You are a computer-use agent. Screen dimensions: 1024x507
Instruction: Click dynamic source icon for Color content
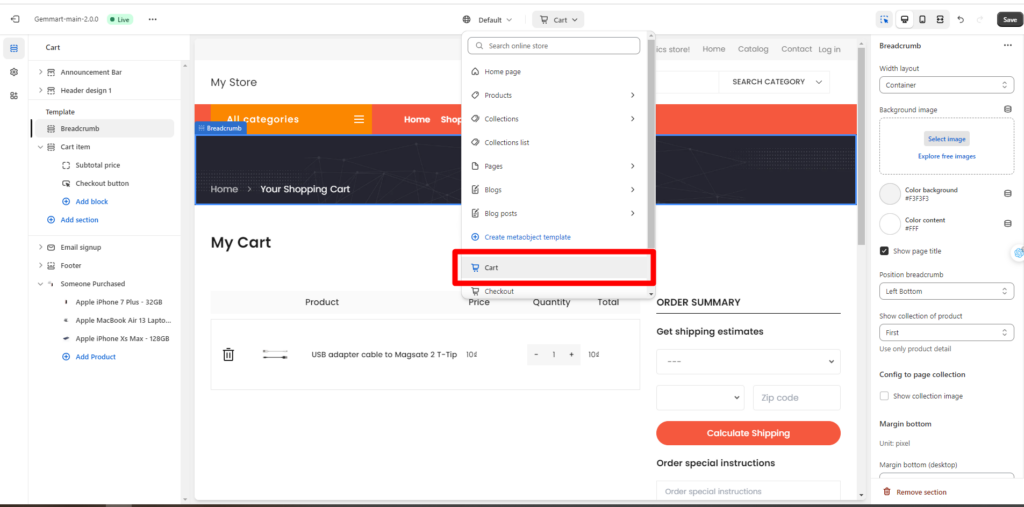1007,223
